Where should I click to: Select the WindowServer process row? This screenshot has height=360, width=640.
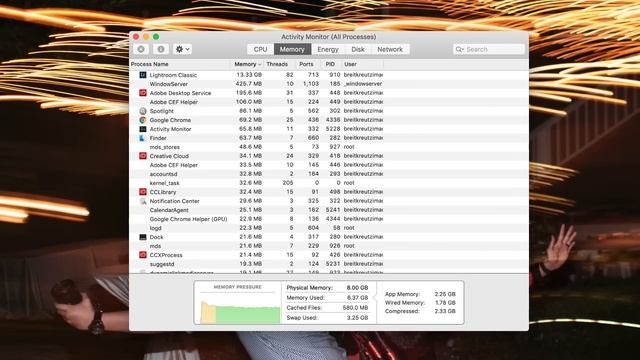(329, 84)
